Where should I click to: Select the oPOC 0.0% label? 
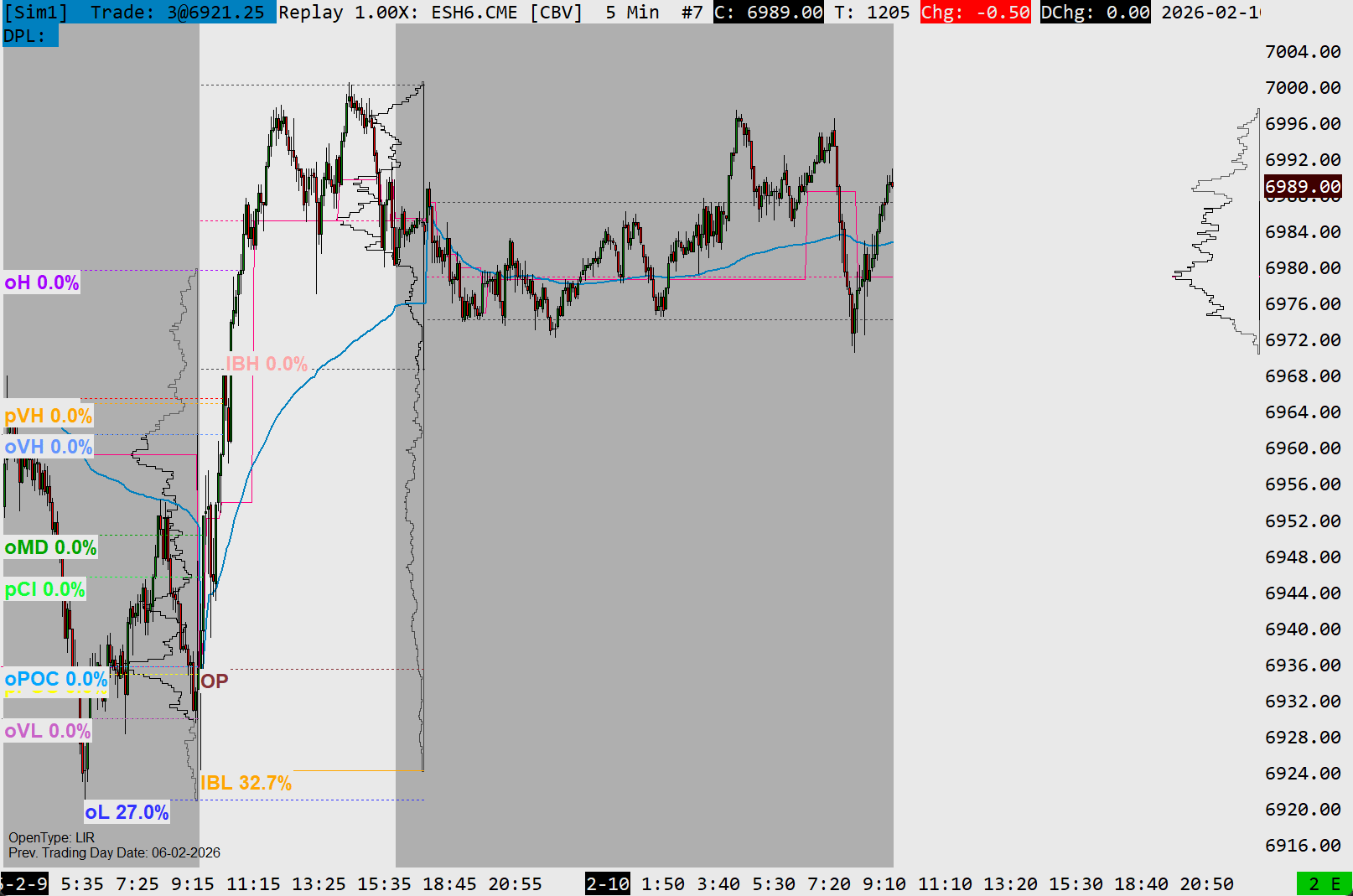coord(56,679)
